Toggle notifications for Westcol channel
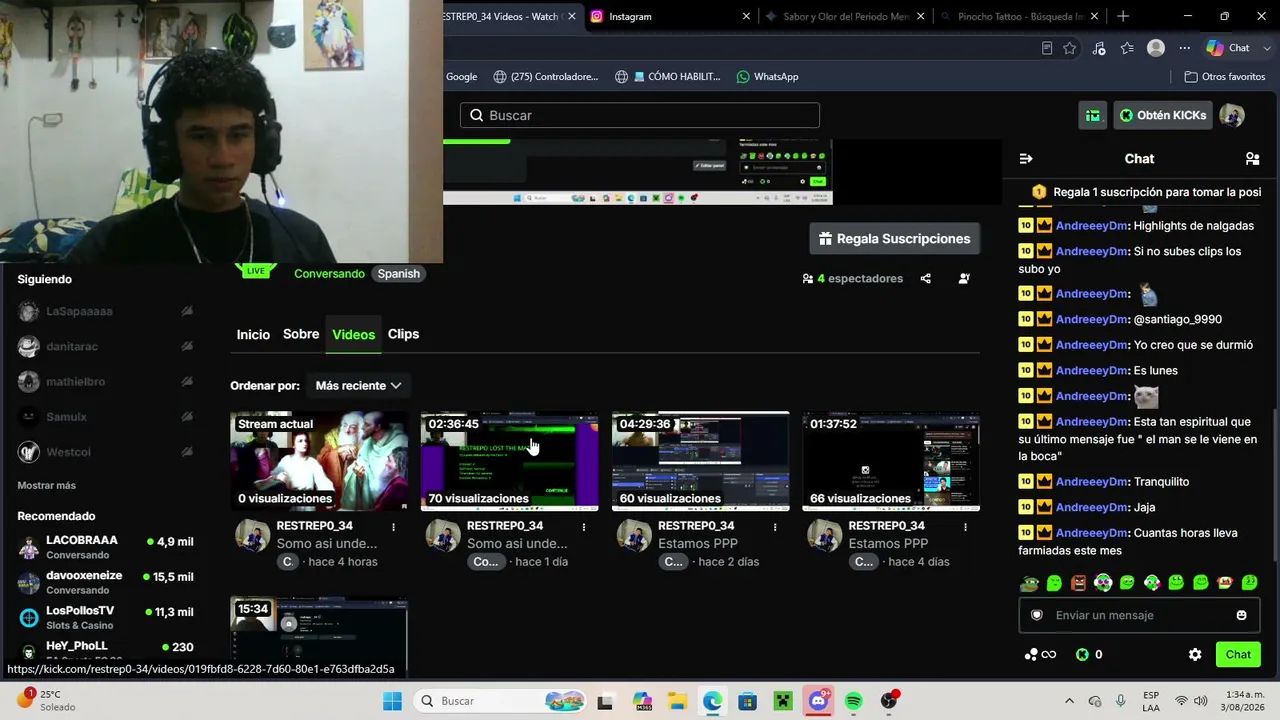This screenshot has width=1280, height=720. tap(187, 452)
